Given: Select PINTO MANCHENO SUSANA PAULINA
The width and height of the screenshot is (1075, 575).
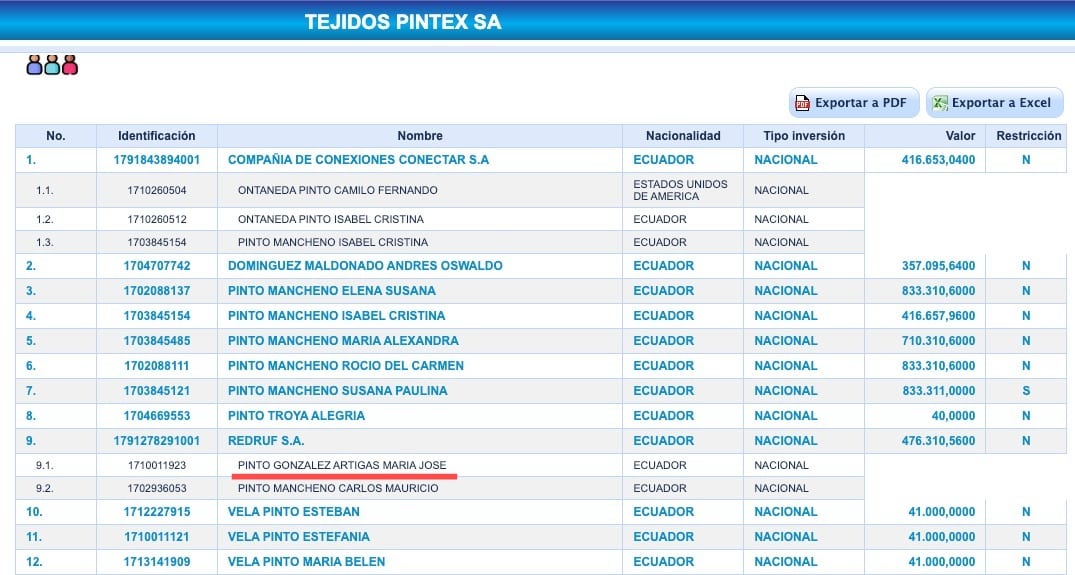Looking at the screenshot, I should point(337,391).
